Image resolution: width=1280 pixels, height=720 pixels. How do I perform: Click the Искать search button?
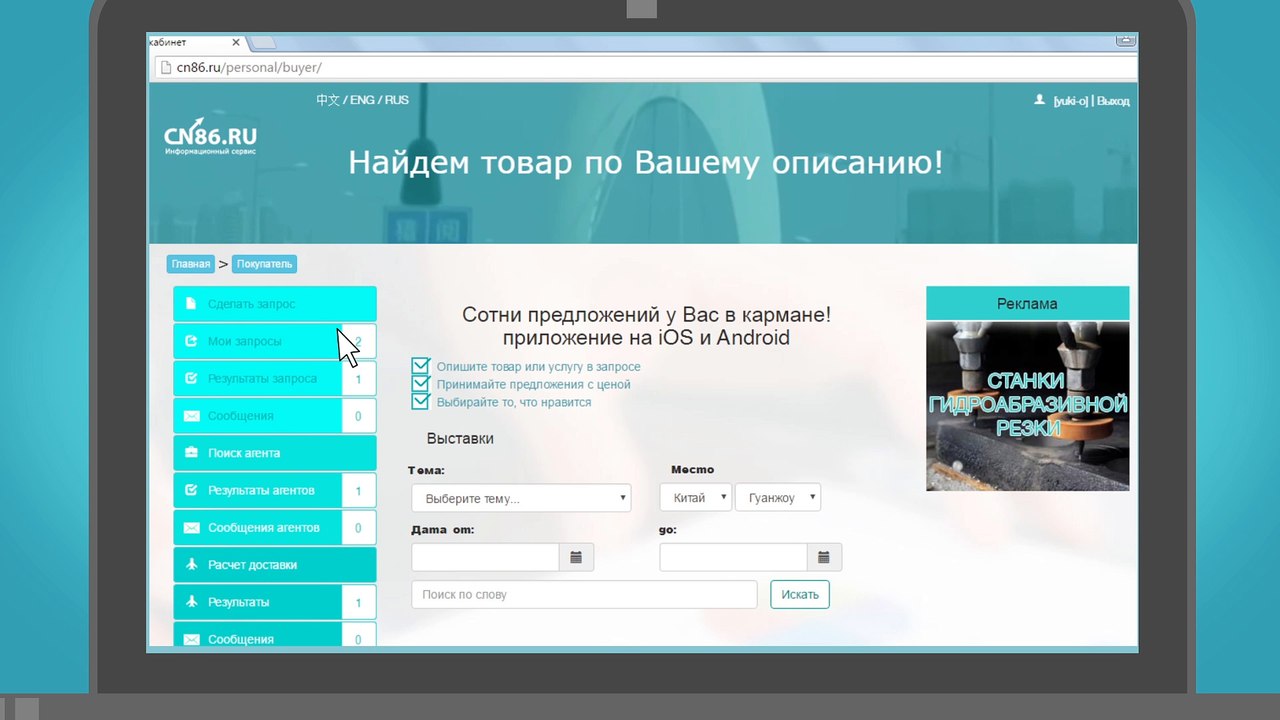click(800, 594)
